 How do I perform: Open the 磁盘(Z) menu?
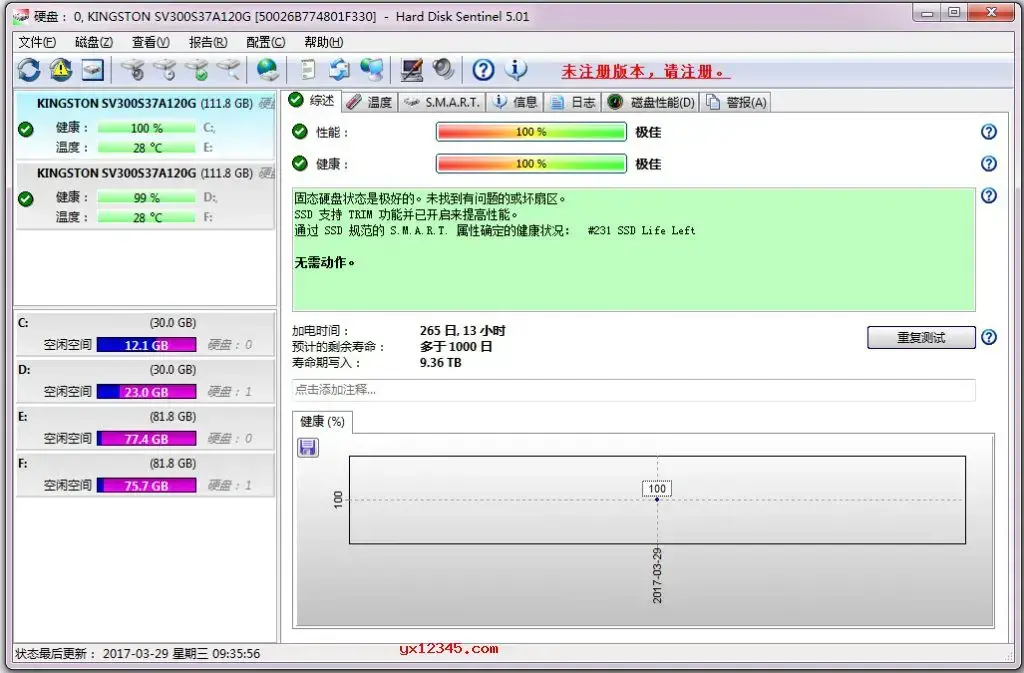93,42
